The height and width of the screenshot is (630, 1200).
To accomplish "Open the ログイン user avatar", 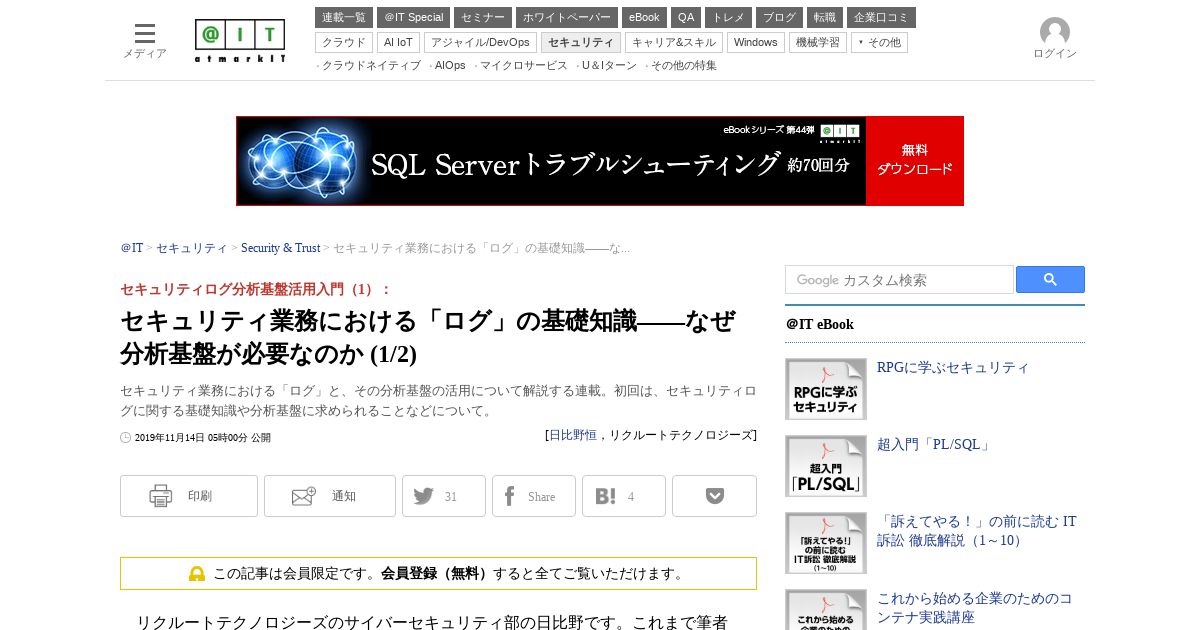I will click(1054, 39).
